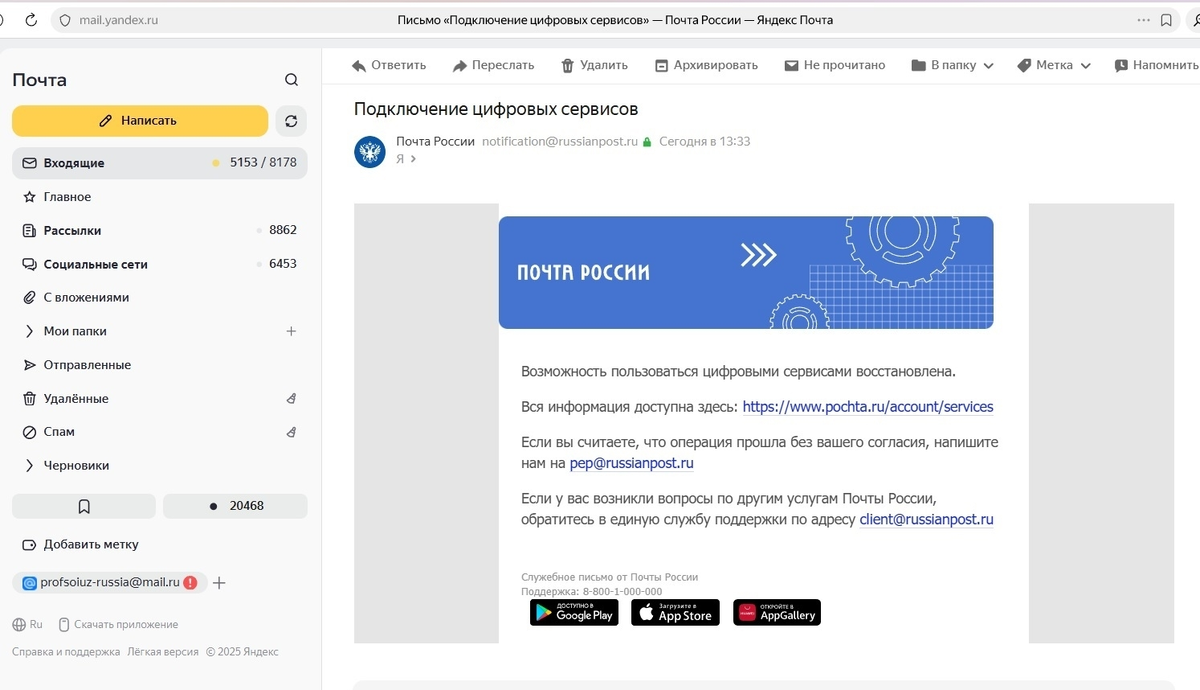
Task: Open App Store badge
Action: tap(675, 612)
